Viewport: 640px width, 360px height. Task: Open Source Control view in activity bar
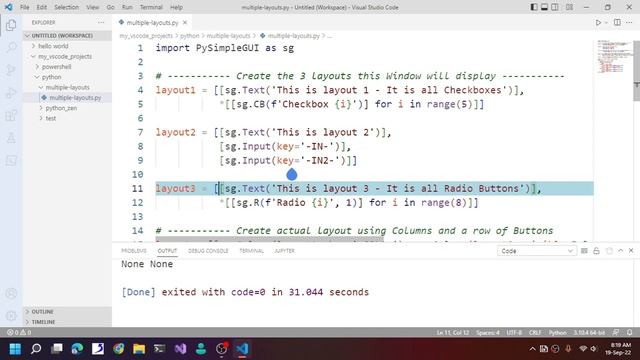[x=11, y=70]
